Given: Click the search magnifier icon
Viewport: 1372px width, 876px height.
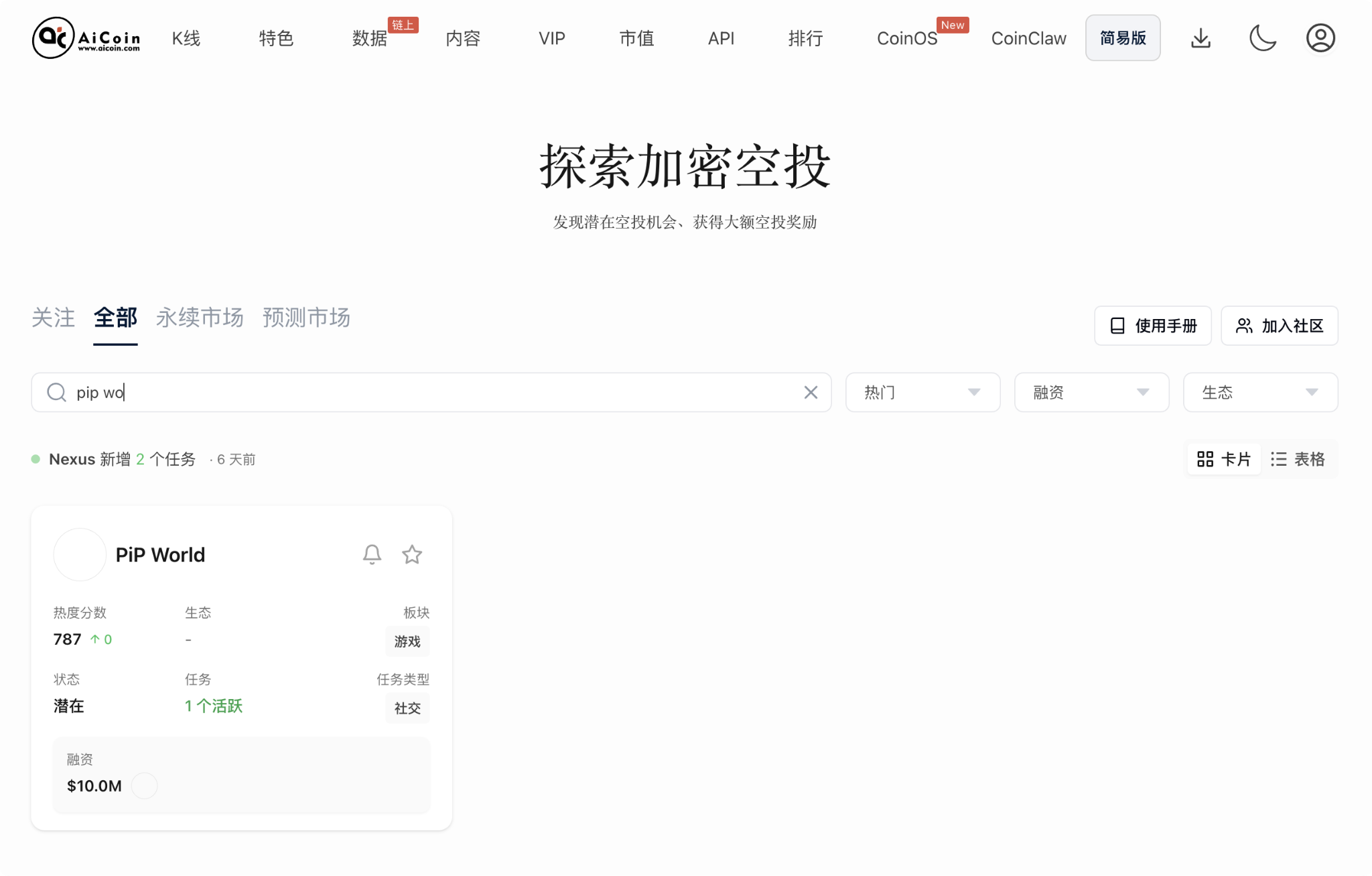Looking at the screenshot, I should click(x=56, y=392).
